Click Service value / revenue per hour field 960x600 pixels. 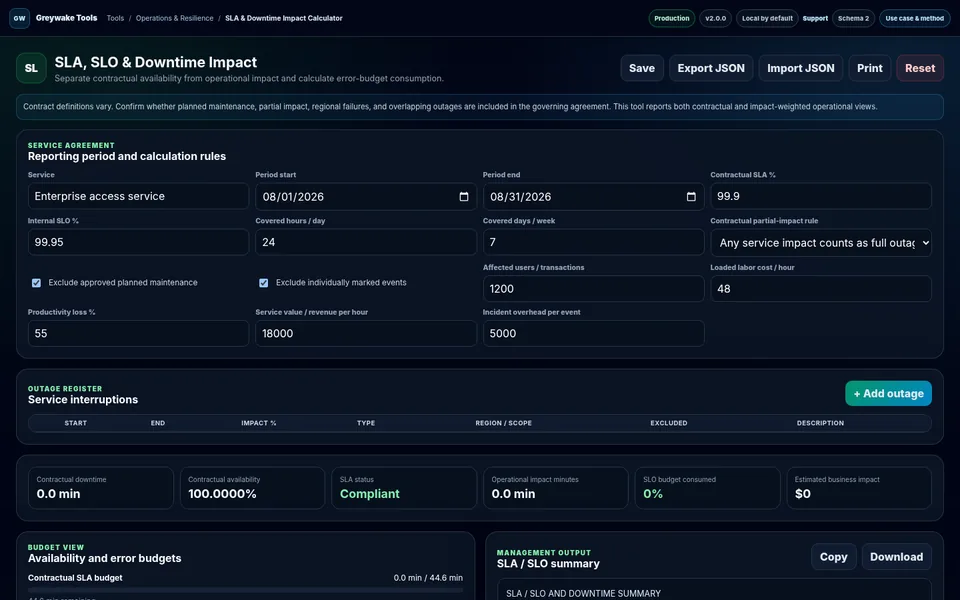pos(366,334)
